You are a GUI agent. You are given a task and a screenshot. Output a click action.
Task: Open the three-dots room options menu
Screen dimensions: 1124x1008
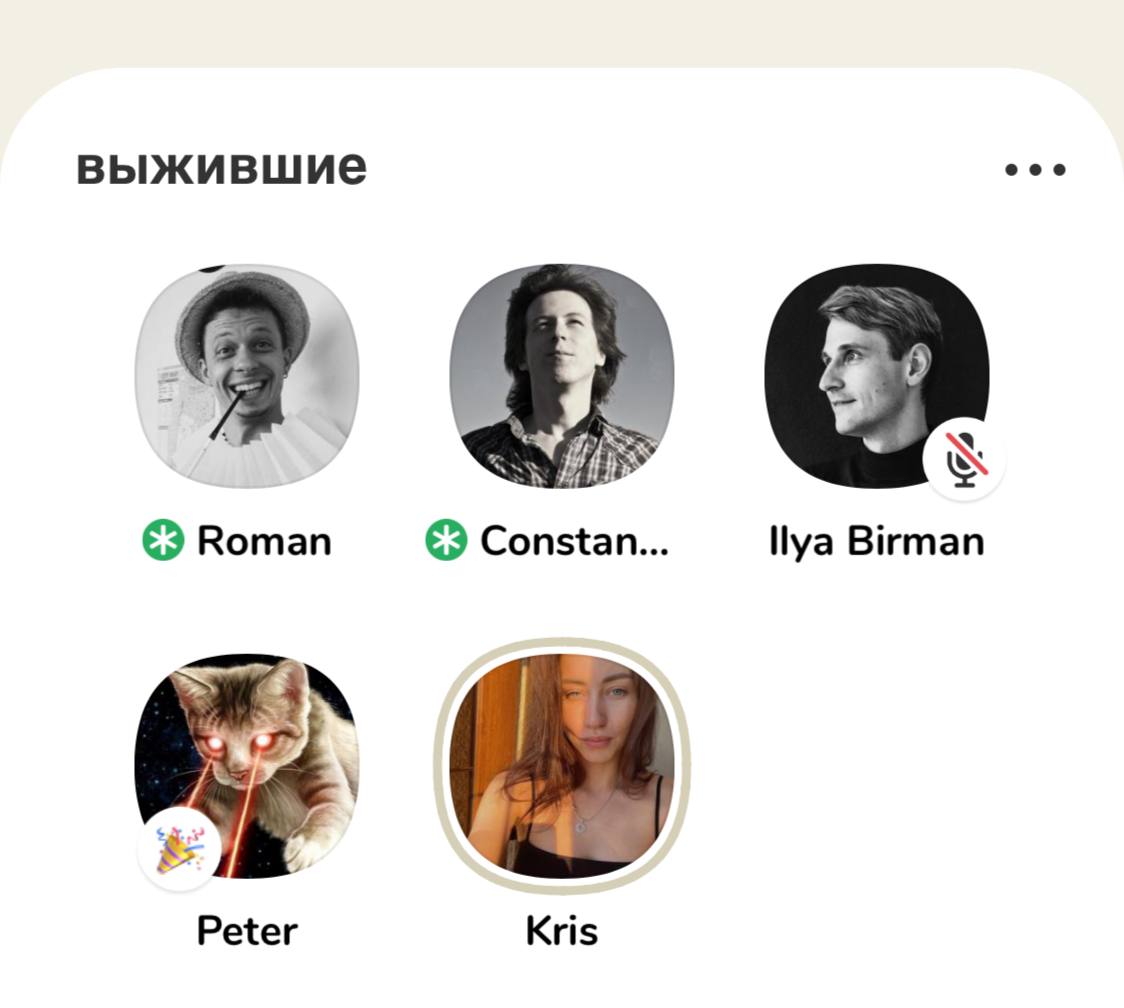click(1035, 170)
